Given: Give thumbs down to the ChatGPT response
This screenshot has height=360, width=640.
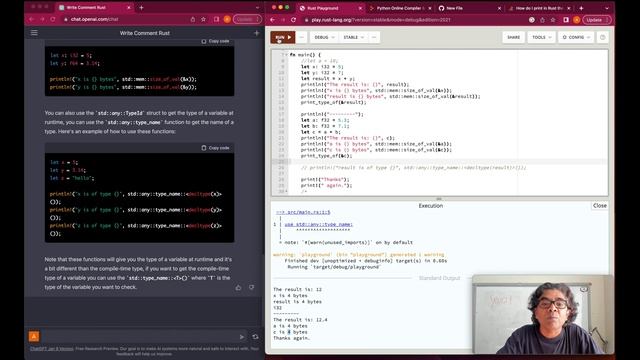Looking at the screenshot, I should point(251,288).
